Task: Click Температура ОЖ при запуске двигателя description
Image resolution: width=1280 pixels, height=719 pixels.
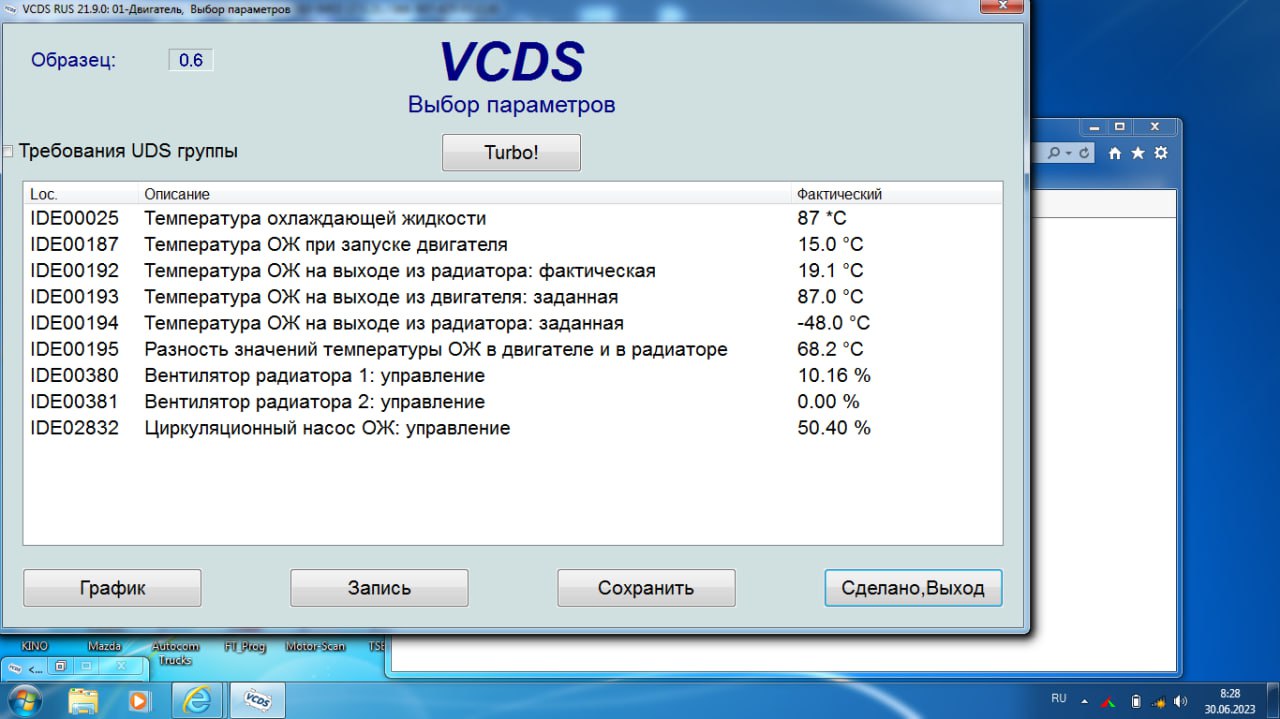Action: (326, 244)
